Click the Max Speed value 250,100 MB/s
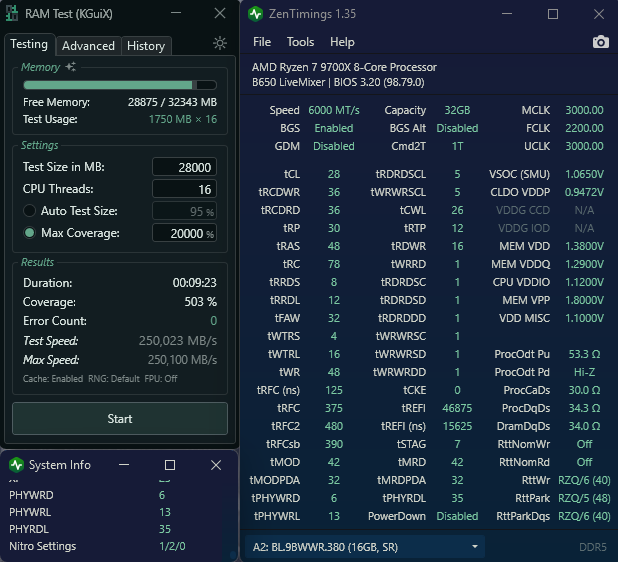This screenshot has width=618, height=562. (182, 360)
